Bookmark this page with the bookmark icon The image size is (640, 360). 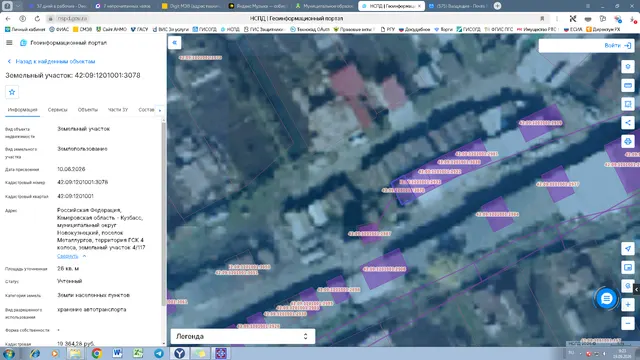point(542,18)
